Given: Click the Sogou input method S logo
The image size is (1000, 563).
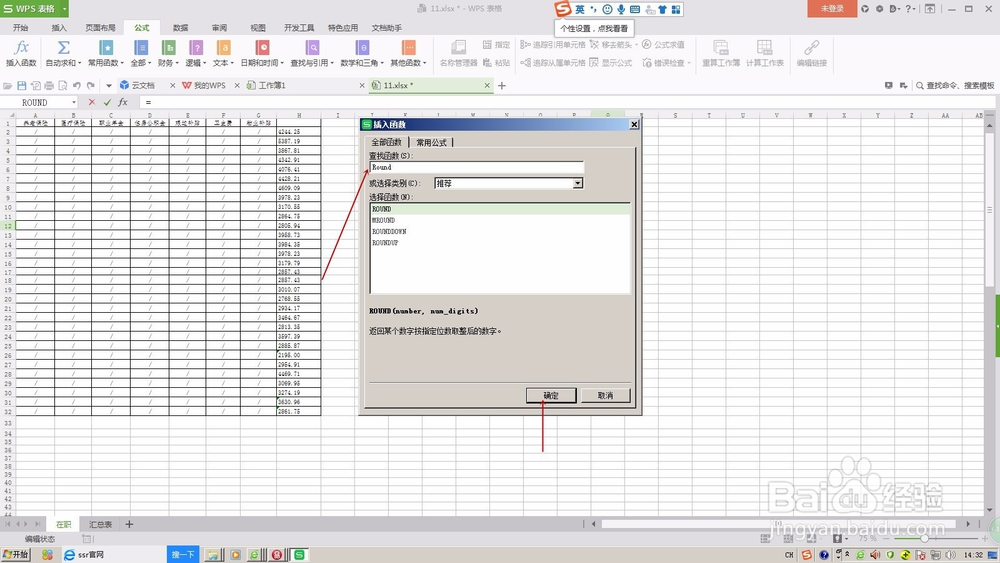Looking at the screenshot, I should point(562,9).
